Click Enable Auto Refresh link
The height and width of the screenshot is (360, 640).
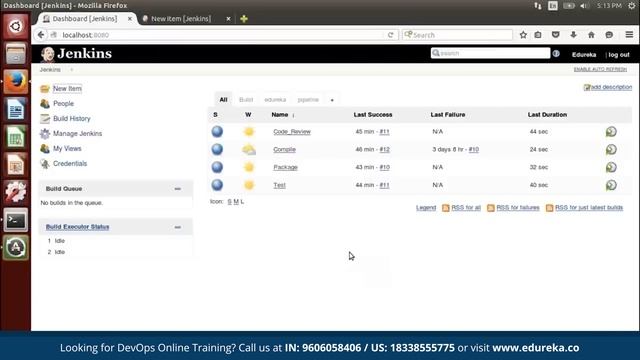coord(600,69)
